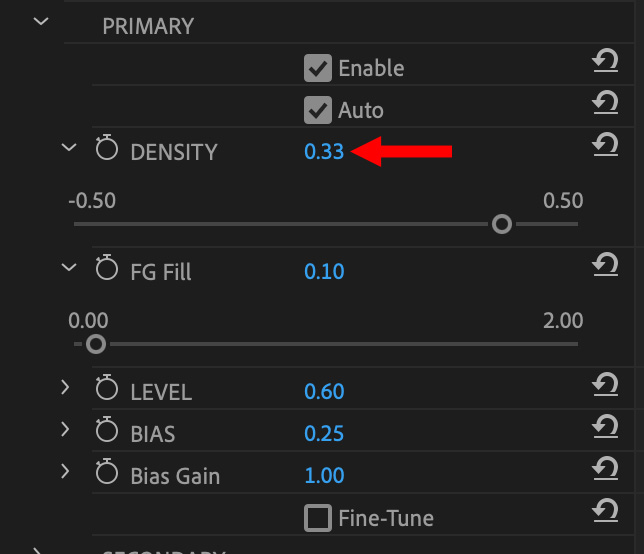Toggle the LEVEL stopwatch icon
This screenshot has height=554, width=644.
click(x=106, y=390)
